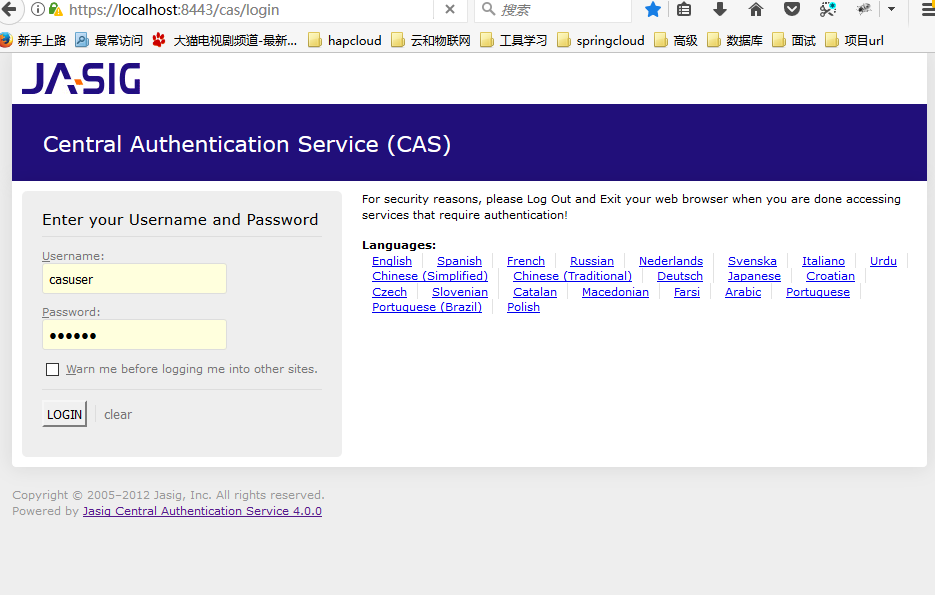Switch language to Japanese

[754, 276]
